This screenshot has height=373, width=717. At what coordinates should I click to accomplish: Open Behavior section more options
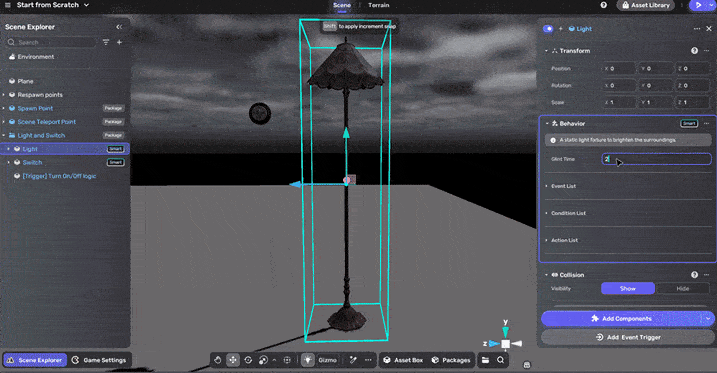click(x=706, y=123)
